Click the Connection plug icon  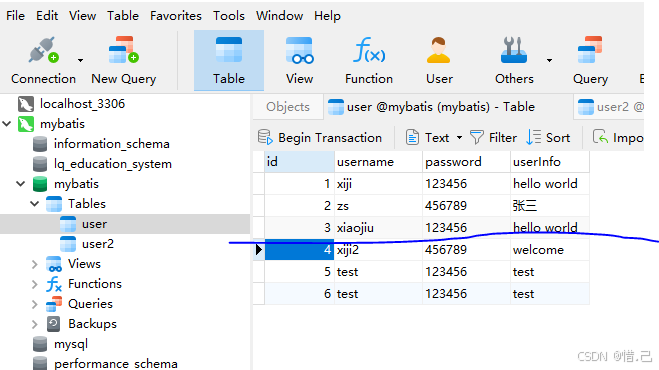(x=43, y=50)
